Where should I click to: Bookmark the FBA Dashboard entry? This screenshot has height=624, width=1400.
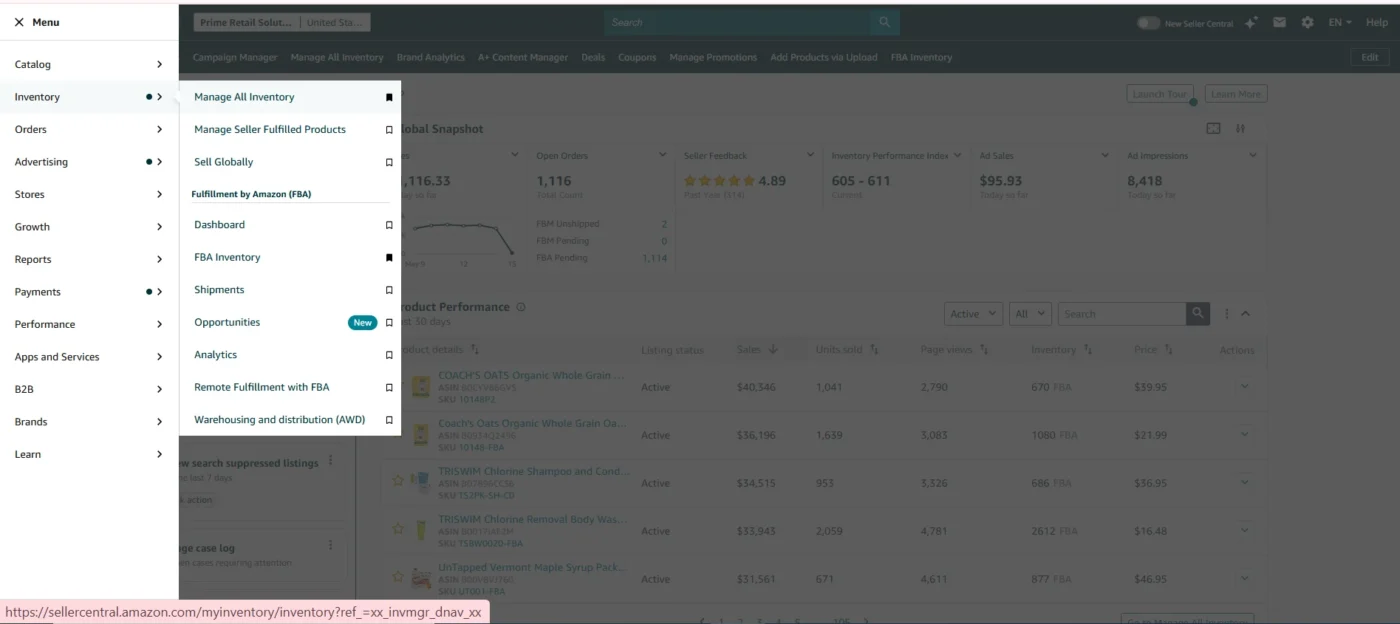point(389,225)
